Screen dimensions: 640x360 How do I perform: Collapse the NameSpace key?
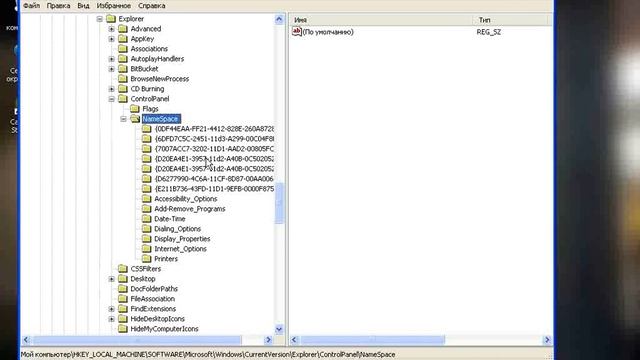click(123, 119)
